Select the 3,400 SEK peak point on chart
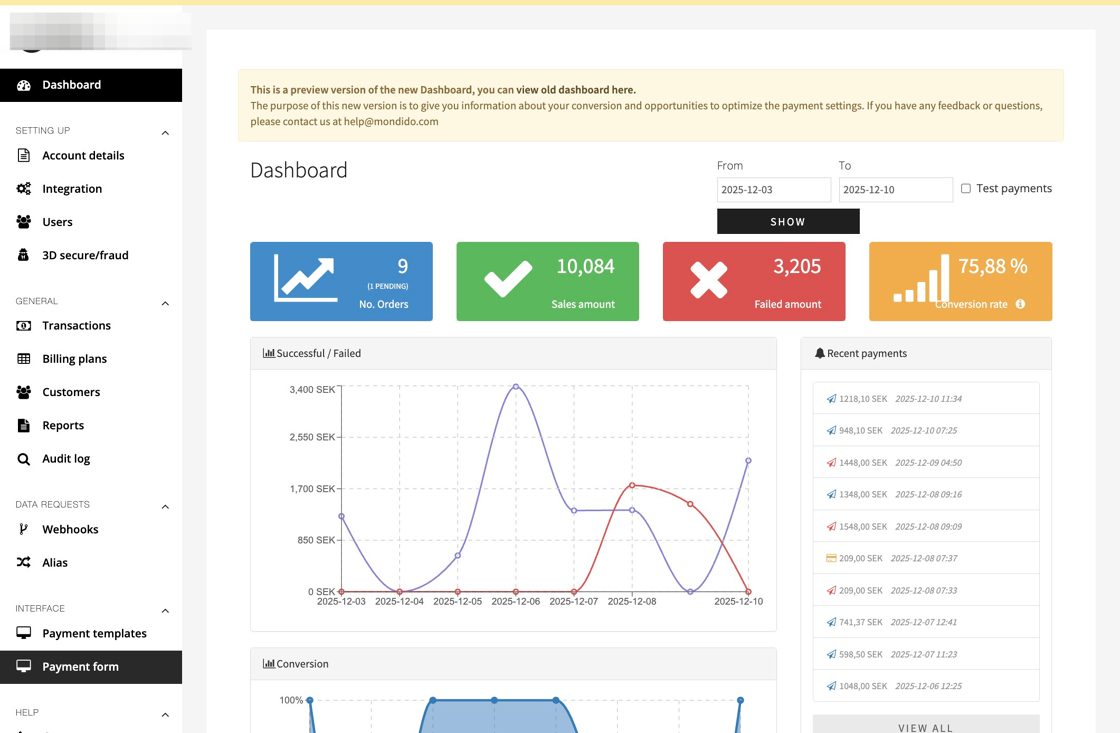Viewport: 1120px width, 733px height. pyautogui.click(x=516, y=387)
